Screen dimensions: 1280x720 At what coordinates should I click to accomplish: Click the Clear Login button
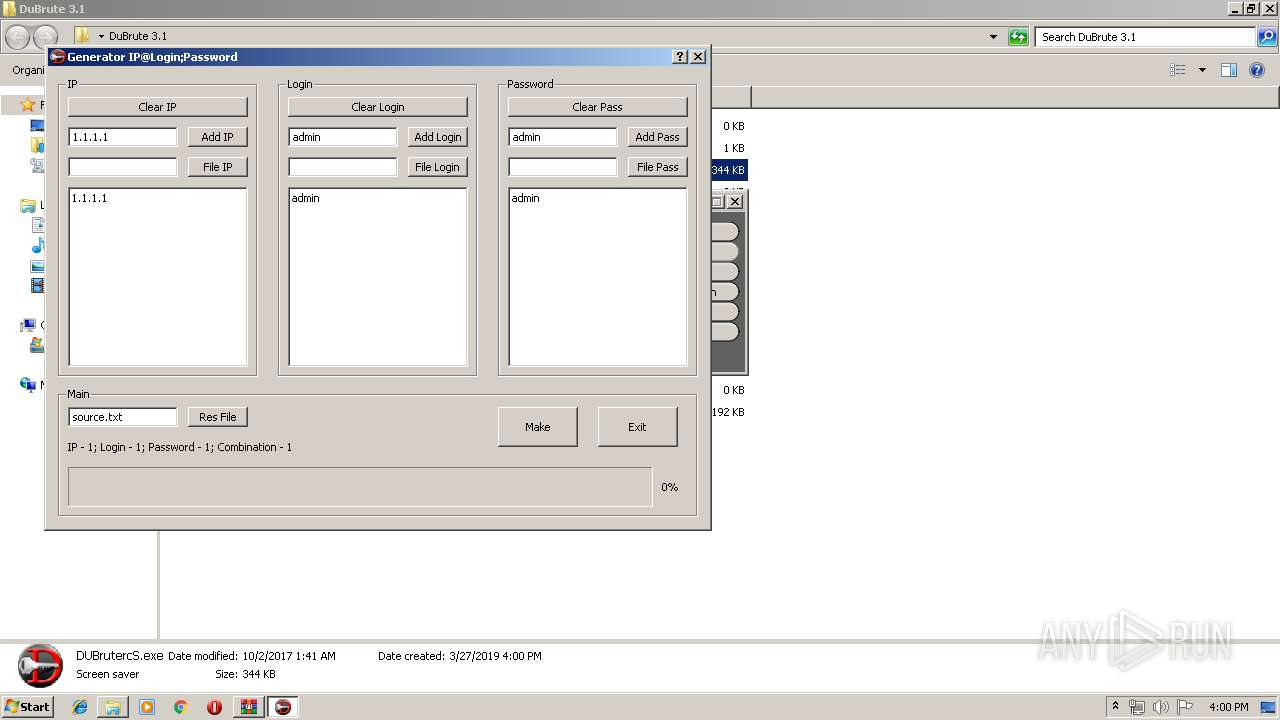click(x=378, y=107)
